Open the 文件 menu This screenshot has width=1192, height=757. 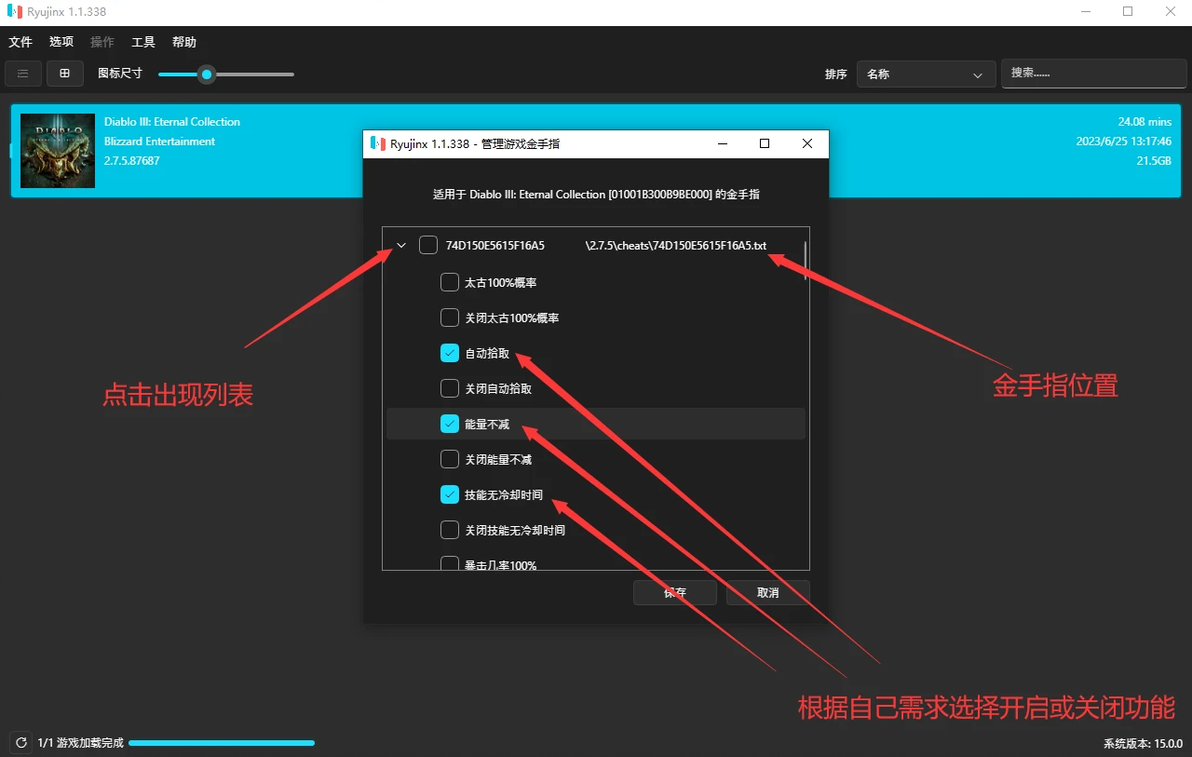[21, 42]
